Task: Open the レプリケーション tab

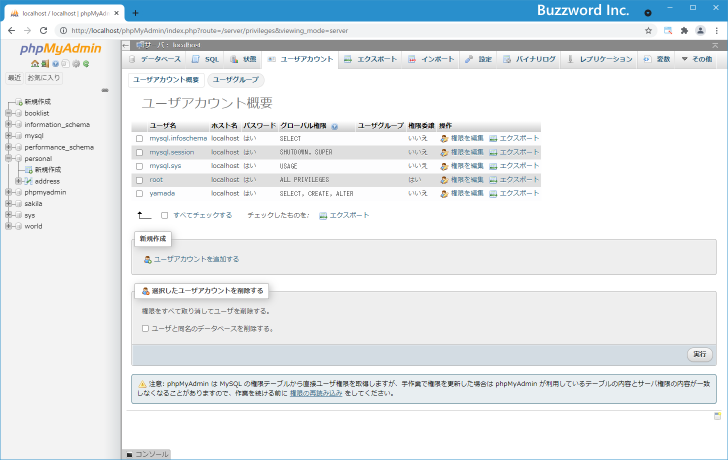Action: coord(600,59)
